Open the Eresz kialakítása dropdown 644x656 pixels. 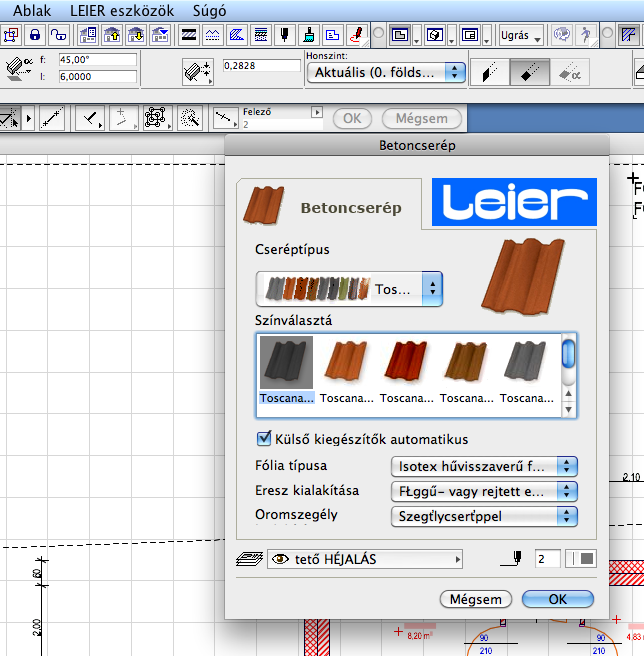point(484,492)
